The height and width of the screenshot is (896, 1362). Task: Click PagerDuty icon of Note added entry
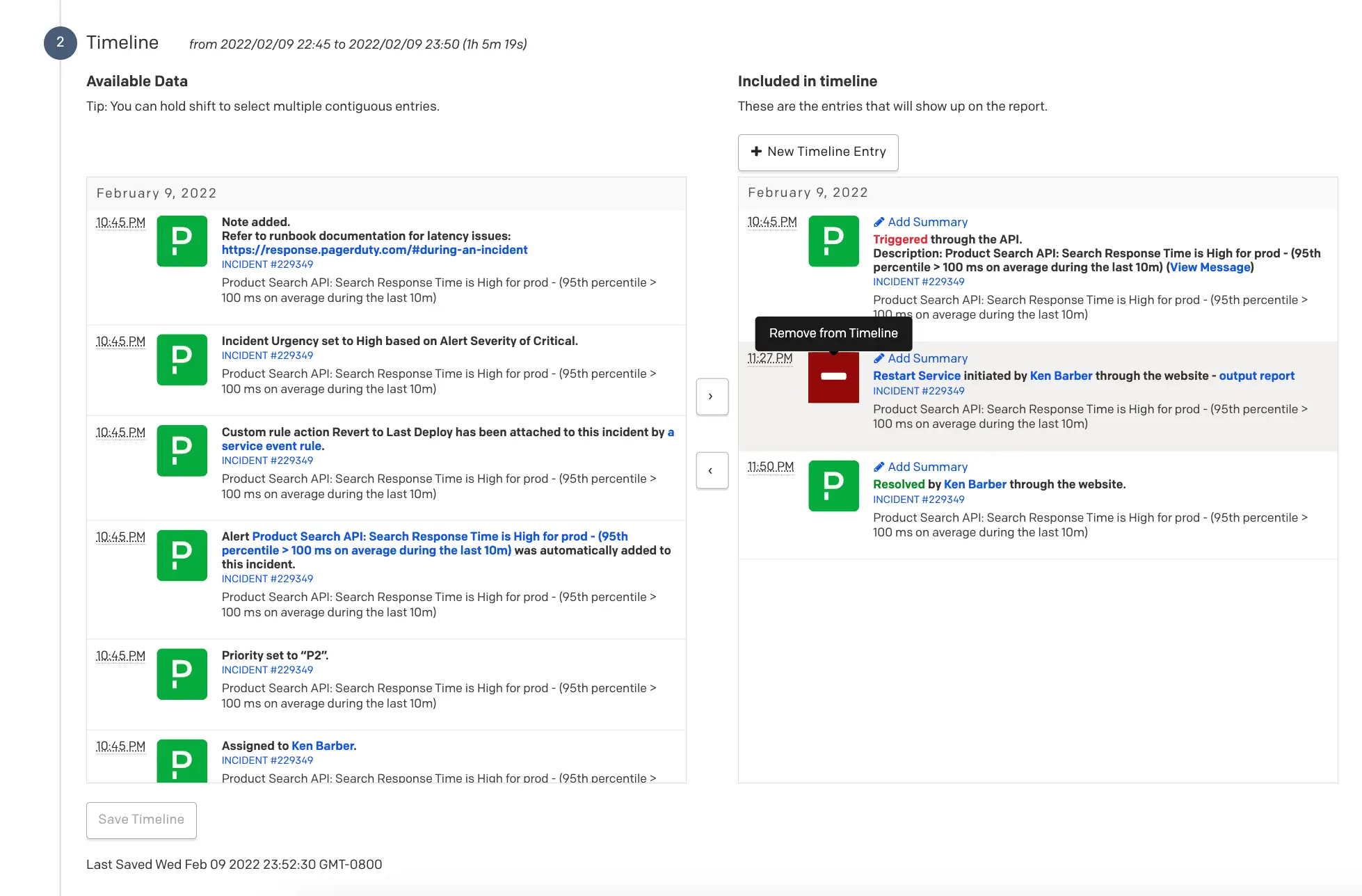point(182,241)
